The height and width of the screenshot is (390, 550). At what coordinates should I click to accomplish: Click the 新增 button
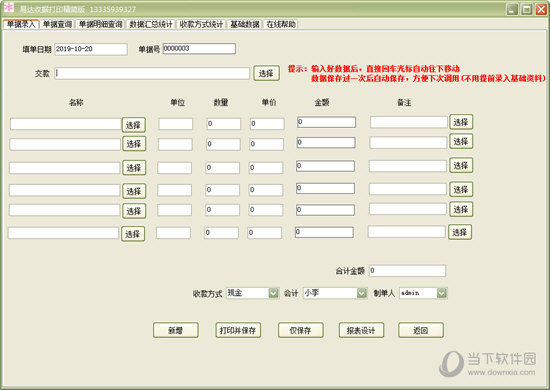176,330
